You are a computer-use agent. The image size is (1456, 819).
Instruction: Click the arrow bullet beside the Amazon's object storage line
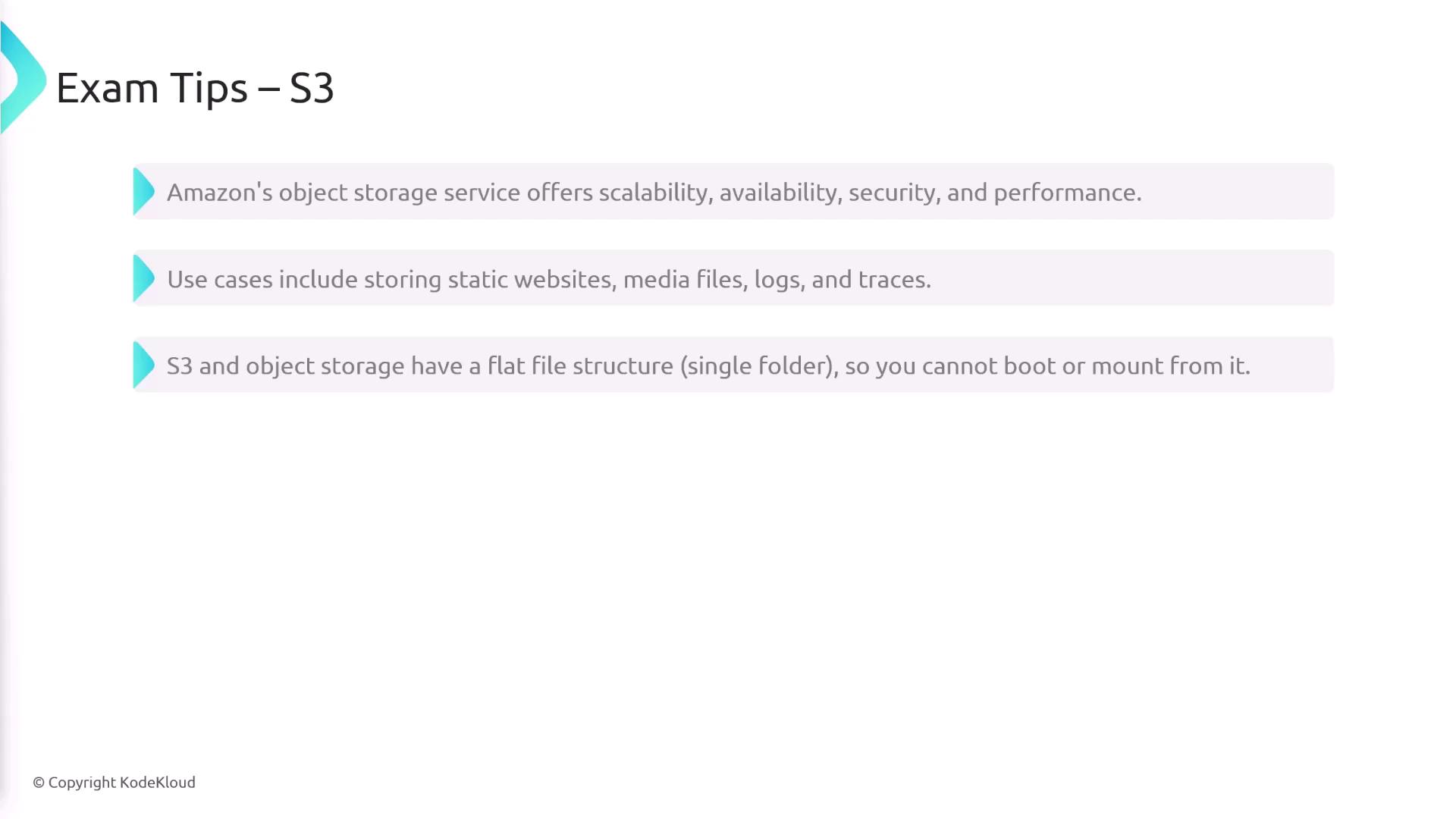click(x=143, y=192)
